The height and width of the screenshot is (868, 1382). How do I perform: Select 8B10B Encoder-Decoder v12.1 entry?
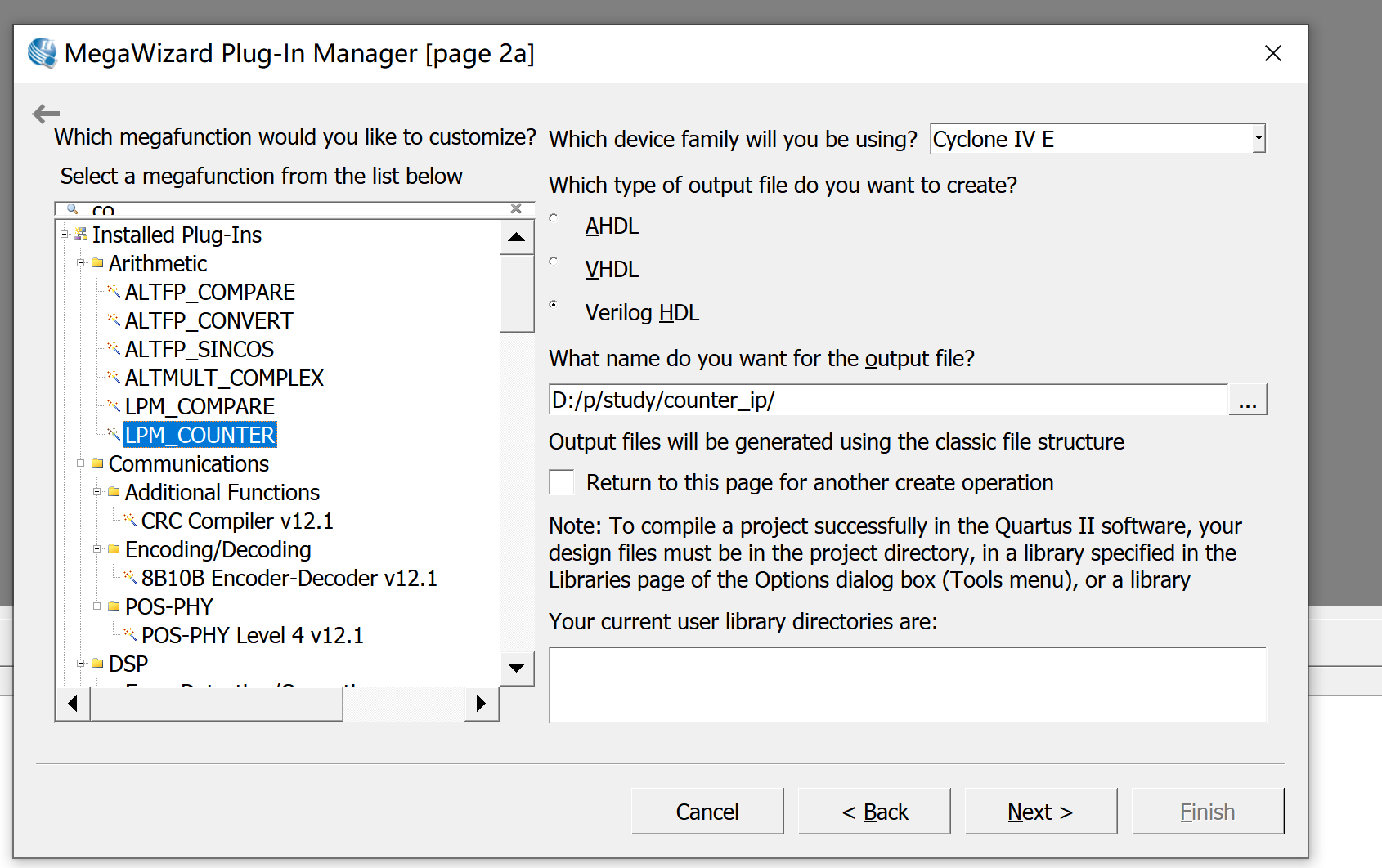289,578
